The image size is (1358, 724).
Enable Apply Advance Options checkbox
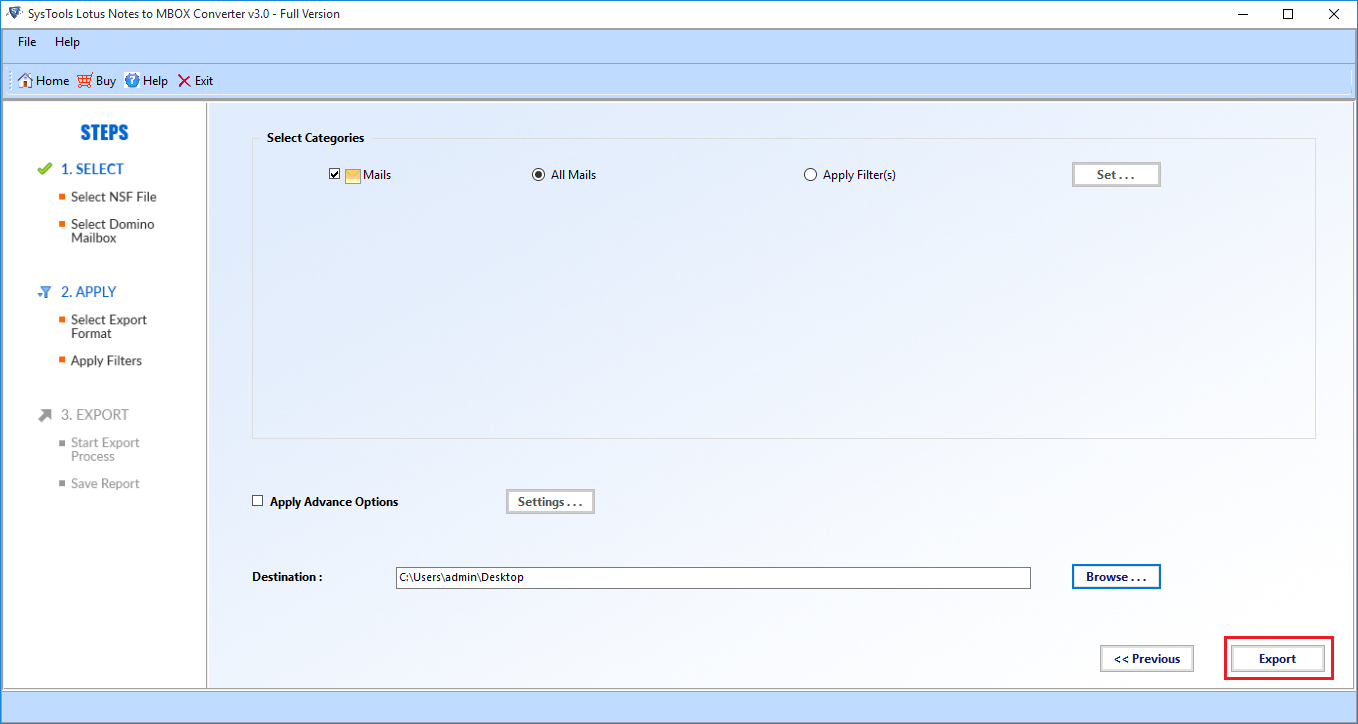pyautogui.click(x=258, y=501)
